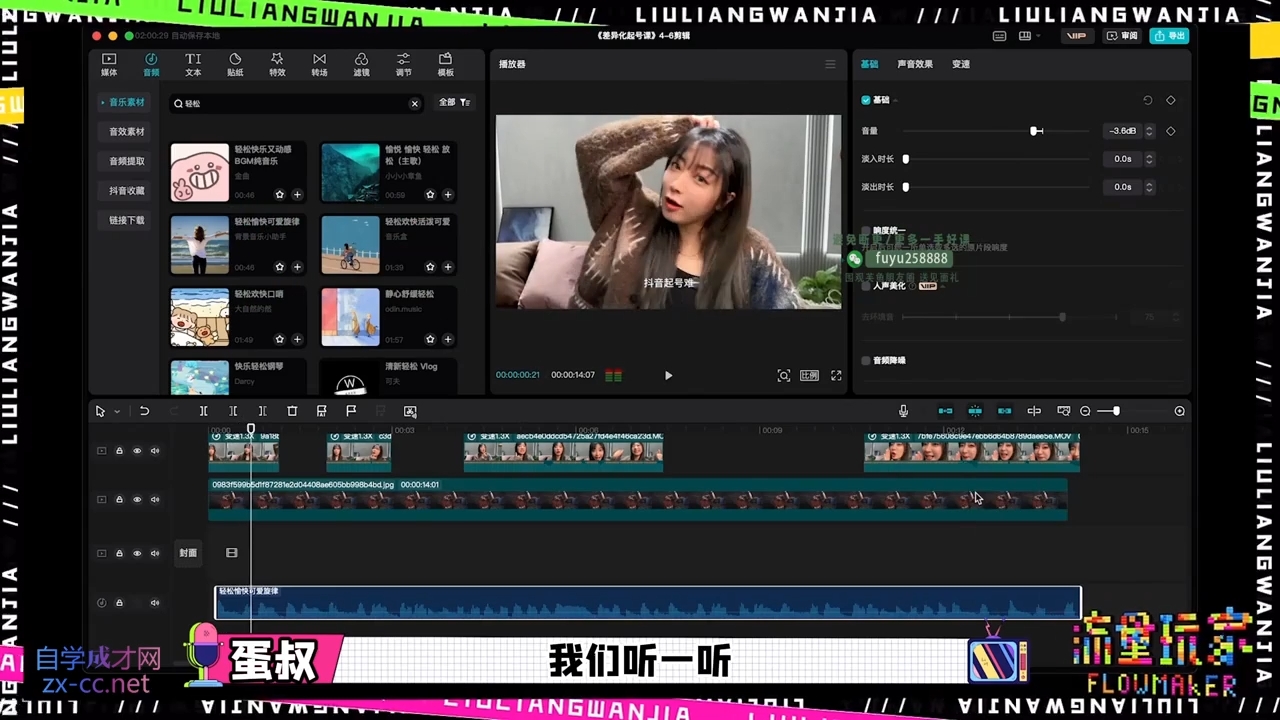Image resolution: width=1280 pixels, height=720 pixels.
Task: Select 音频提取 audio extraction category
Action: click(126, 161)
